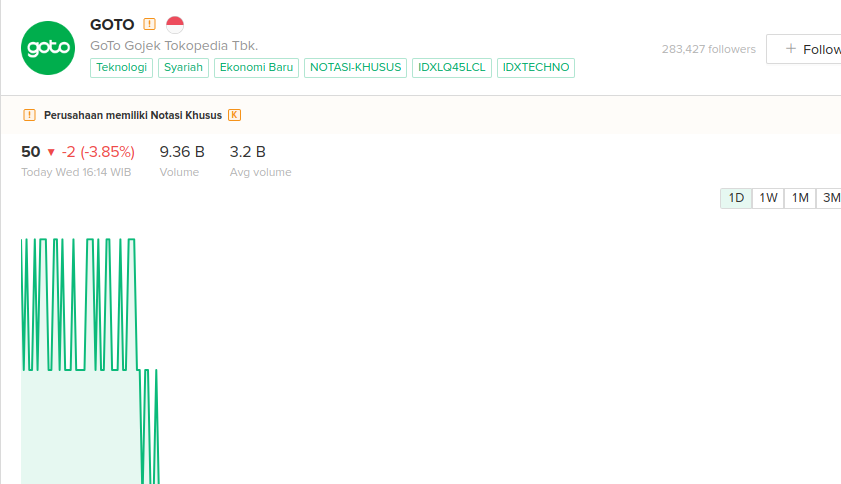Open the Teknologi sector tag
Image resolution: width=841 pixels, height=484 pixels.
point(121,68)
